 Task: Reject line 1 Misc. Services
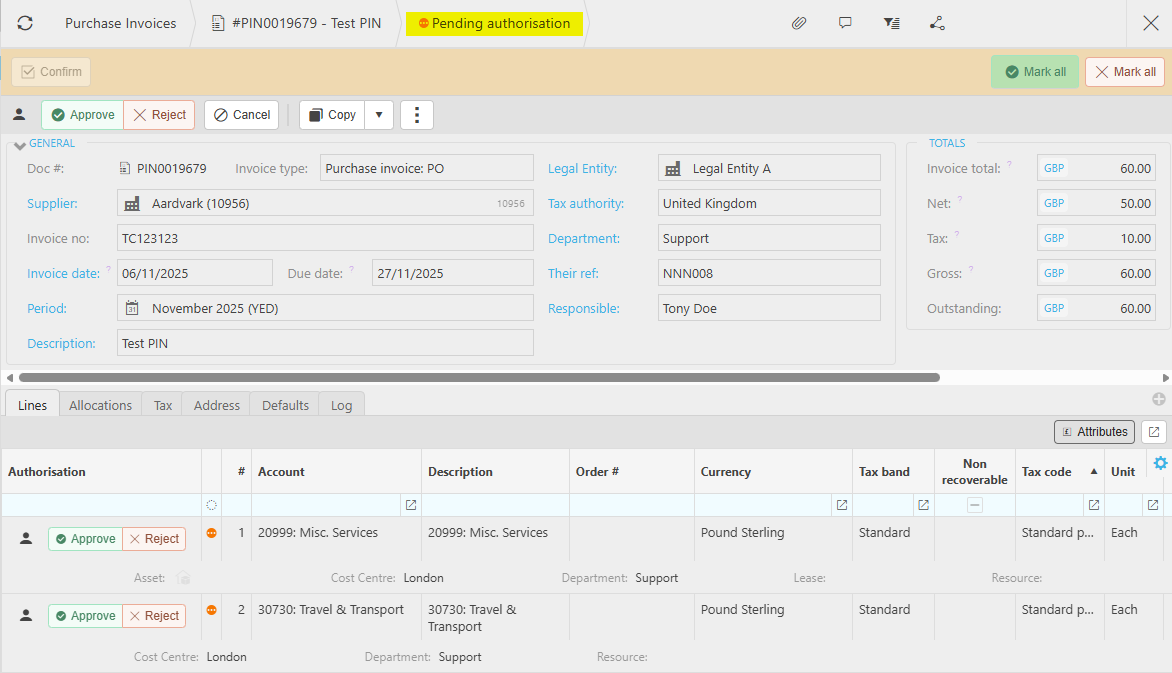point(154,539)
